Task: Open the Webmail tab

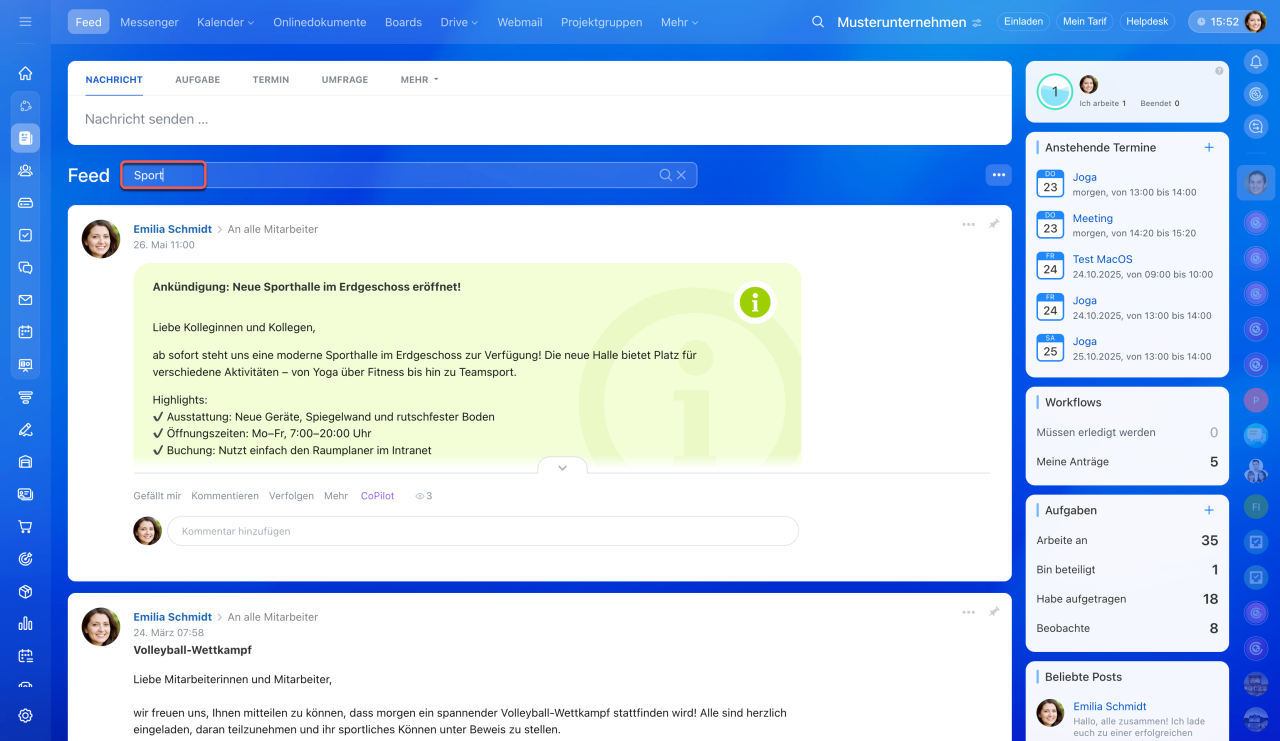Action: (520, 22)
